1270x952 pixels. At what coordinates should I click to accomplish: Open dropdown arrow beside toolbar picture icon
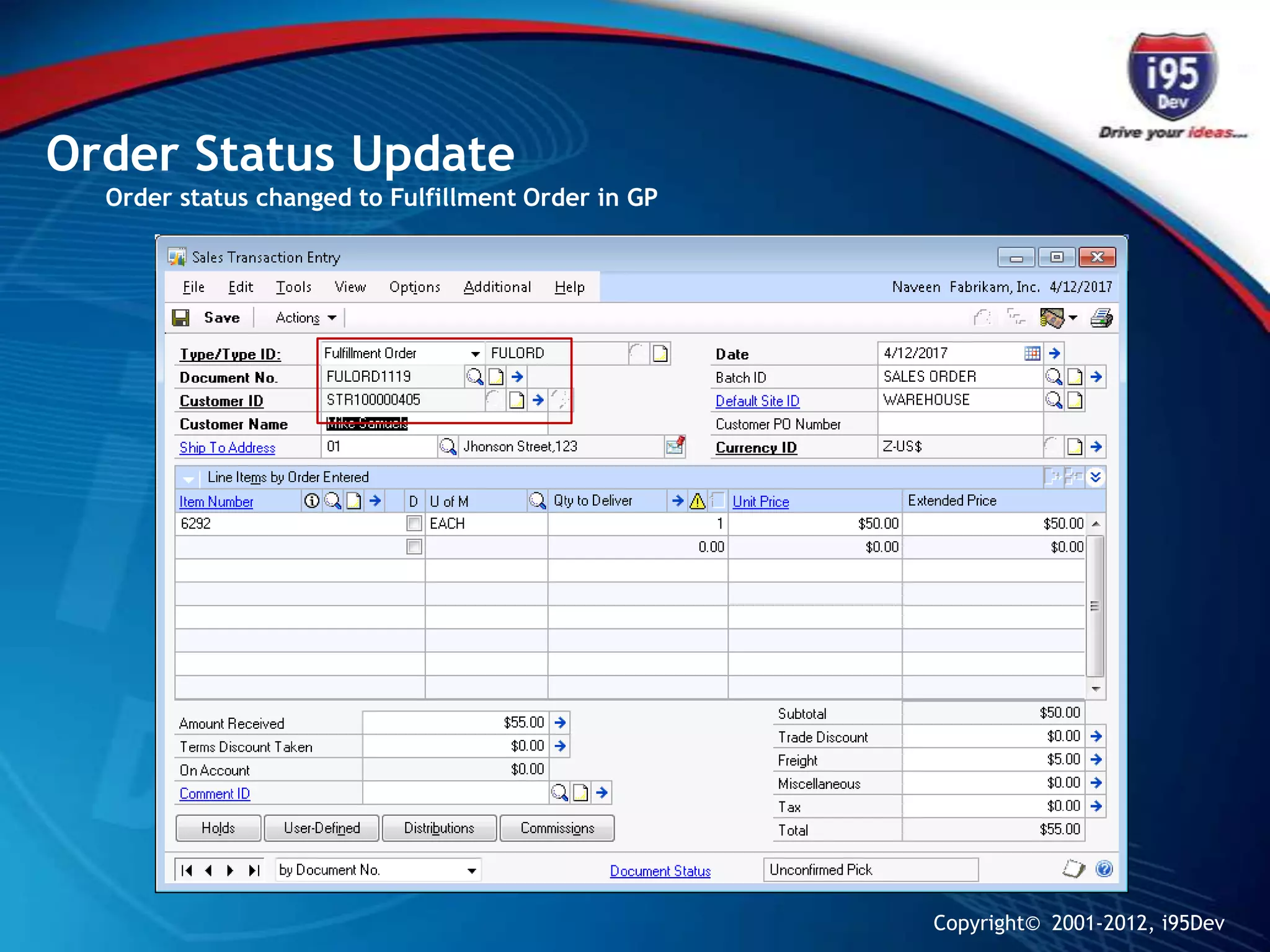tap(1073, 319)
